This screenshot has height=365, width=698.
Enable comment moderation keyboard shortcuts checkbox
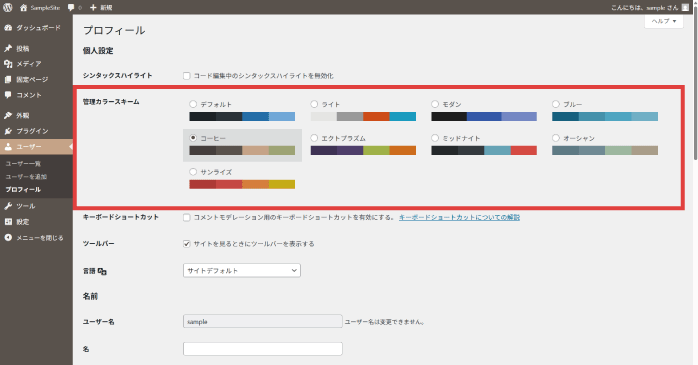point(187,217)
